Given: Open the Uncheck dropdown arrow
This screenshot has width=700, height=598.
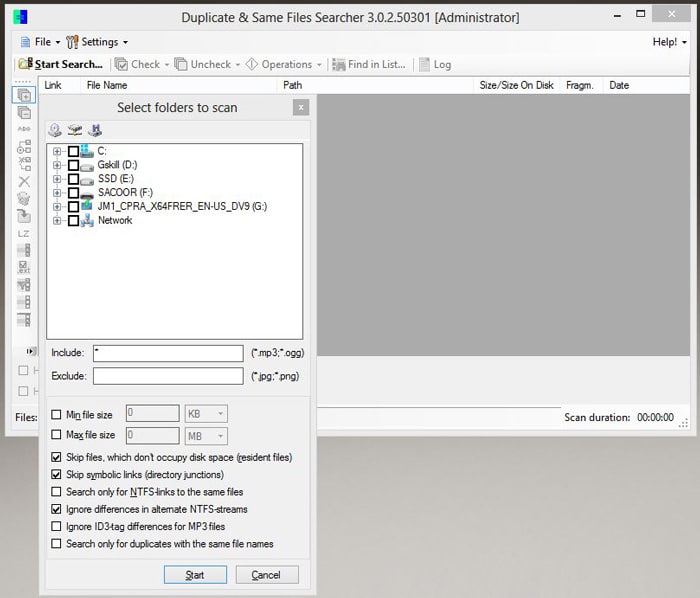Looking at the screenshot, I should (x=238, y=65).
